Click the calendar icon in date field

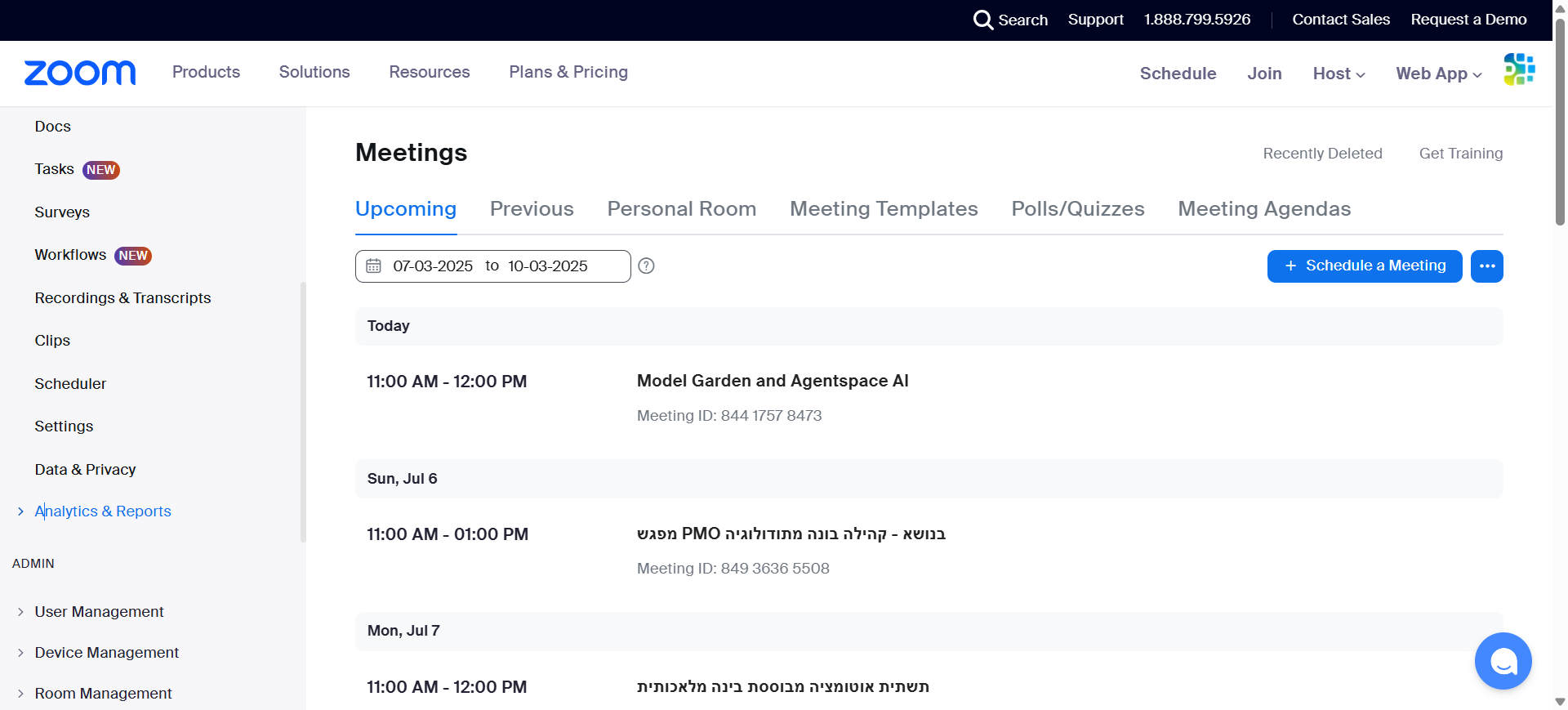(x=374, y=266)
